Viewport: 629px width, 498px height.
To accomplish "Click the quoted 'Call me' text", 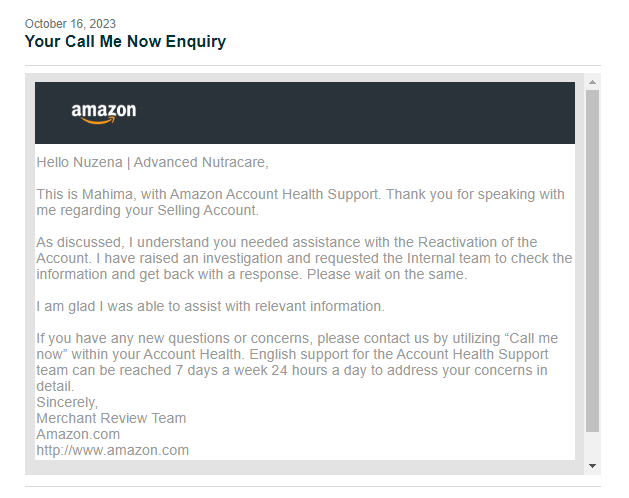I will tap(534, 338).
